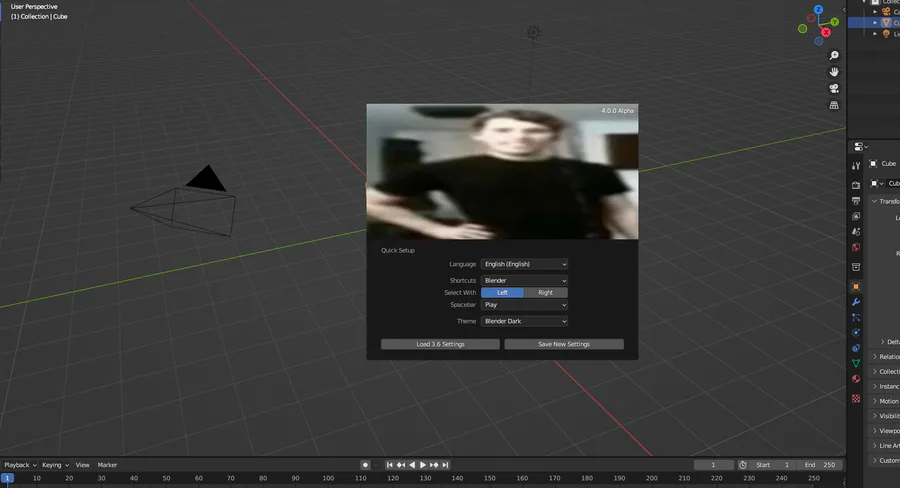900x488 pixels.
Task: Open the Theme dropdown set to Blender Dark
Action: tap(525, 322)
